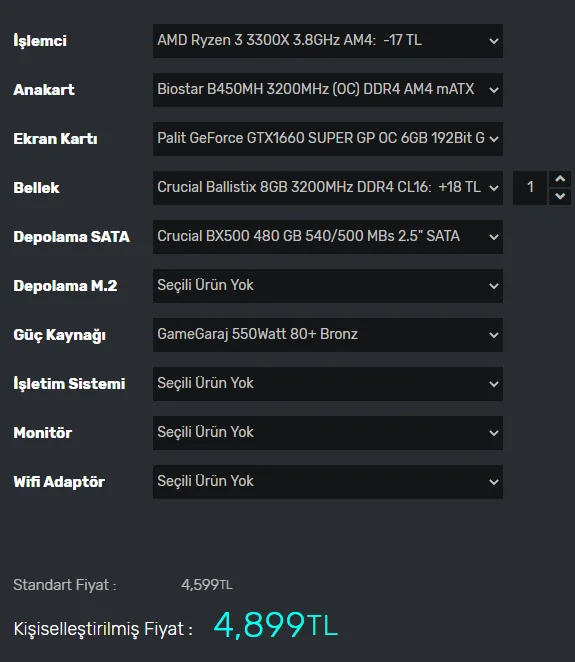Open the Wifi Adaptör dropdown

328,482
